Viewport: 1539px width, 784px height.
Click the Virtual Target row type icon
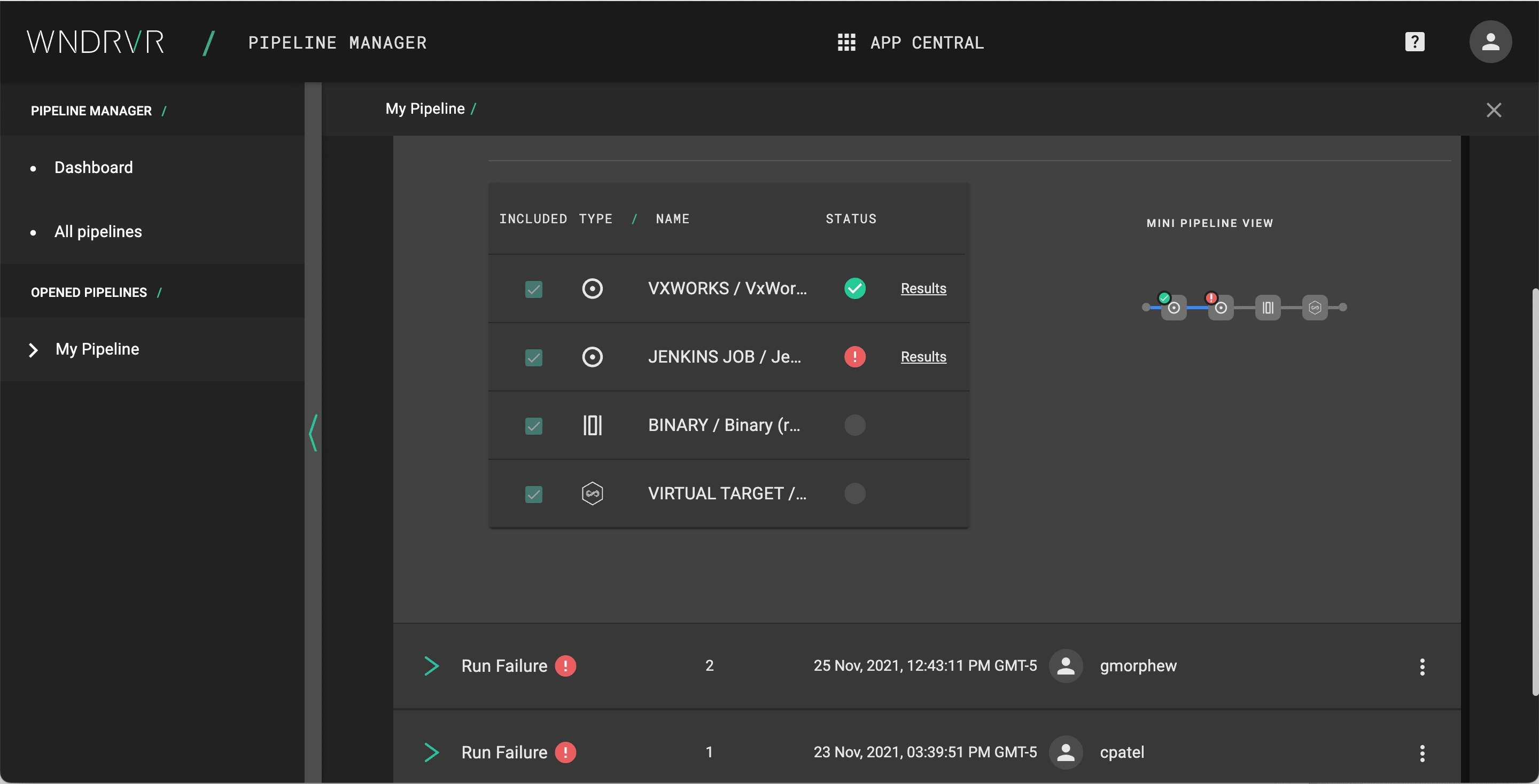click(592, 494)
